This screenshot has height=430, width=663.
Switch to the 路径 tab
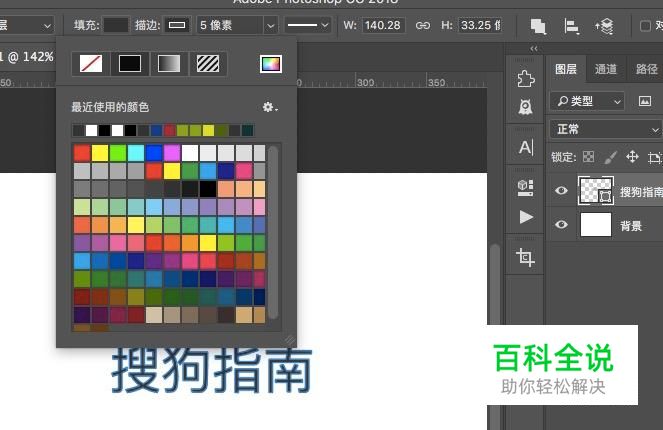[x=647, y=69]
